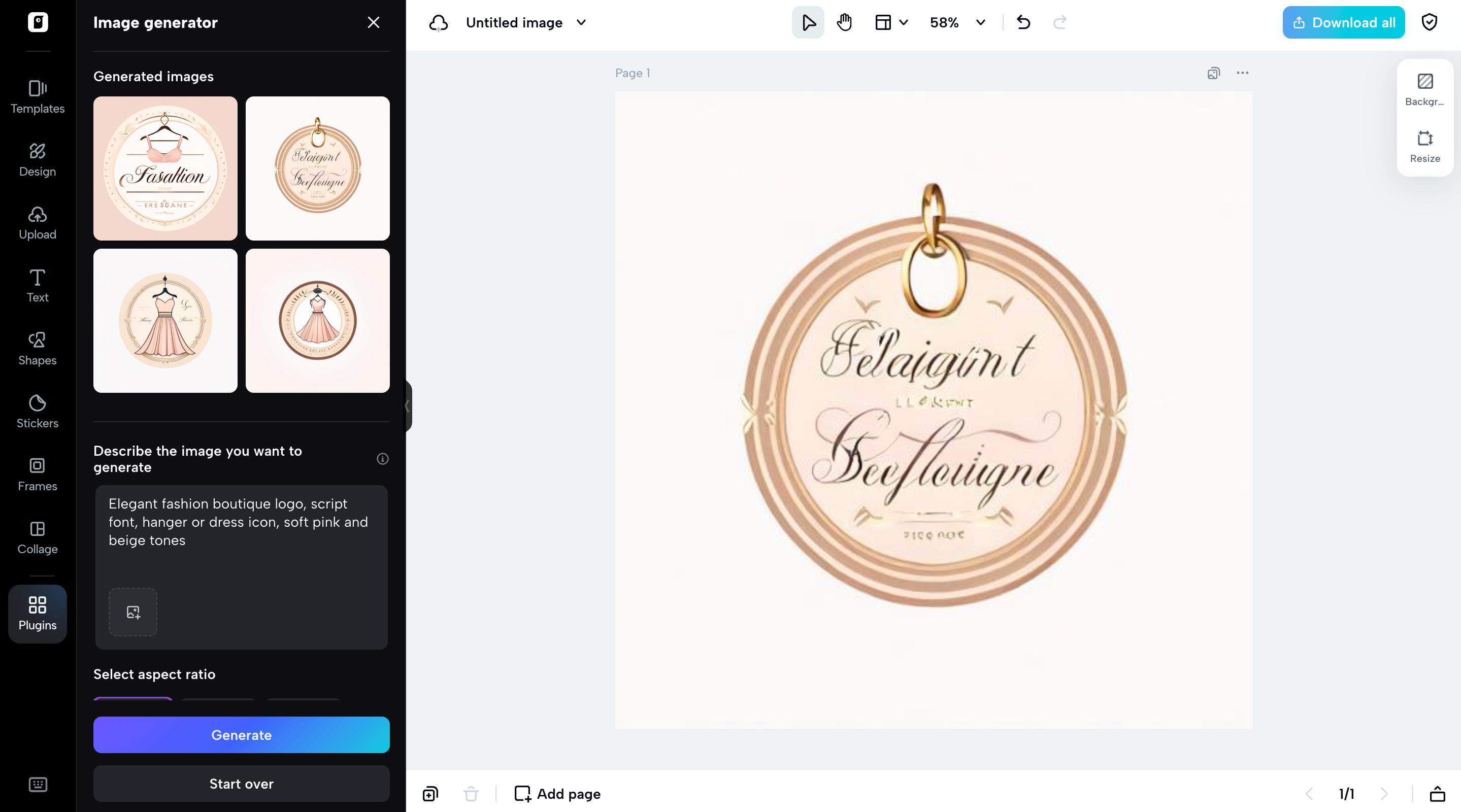Expand the 58% zoom dropdown
This screenshot has width=1461, height=812.
tap(981, 23)
